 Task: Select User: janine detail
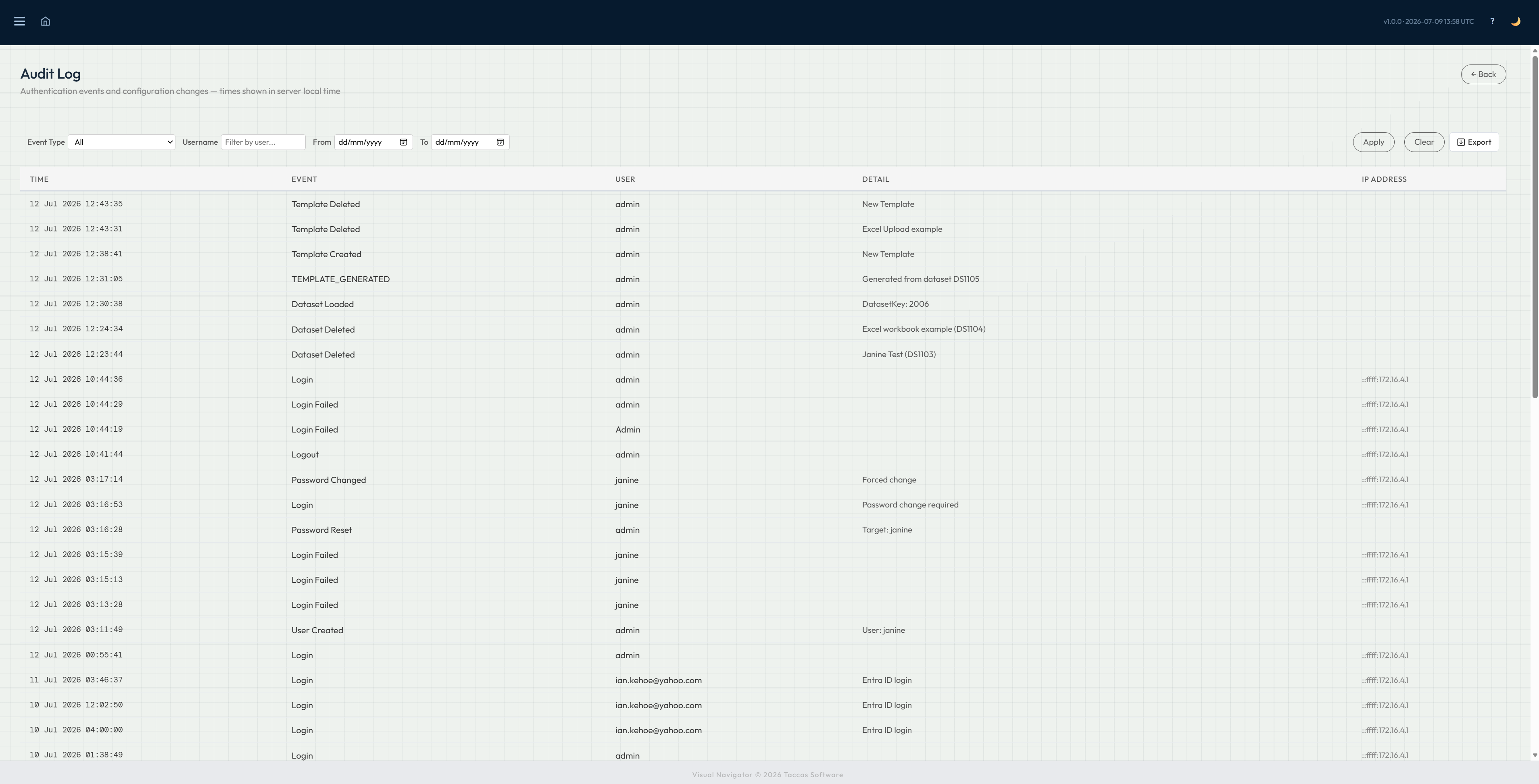click(883, 630)
